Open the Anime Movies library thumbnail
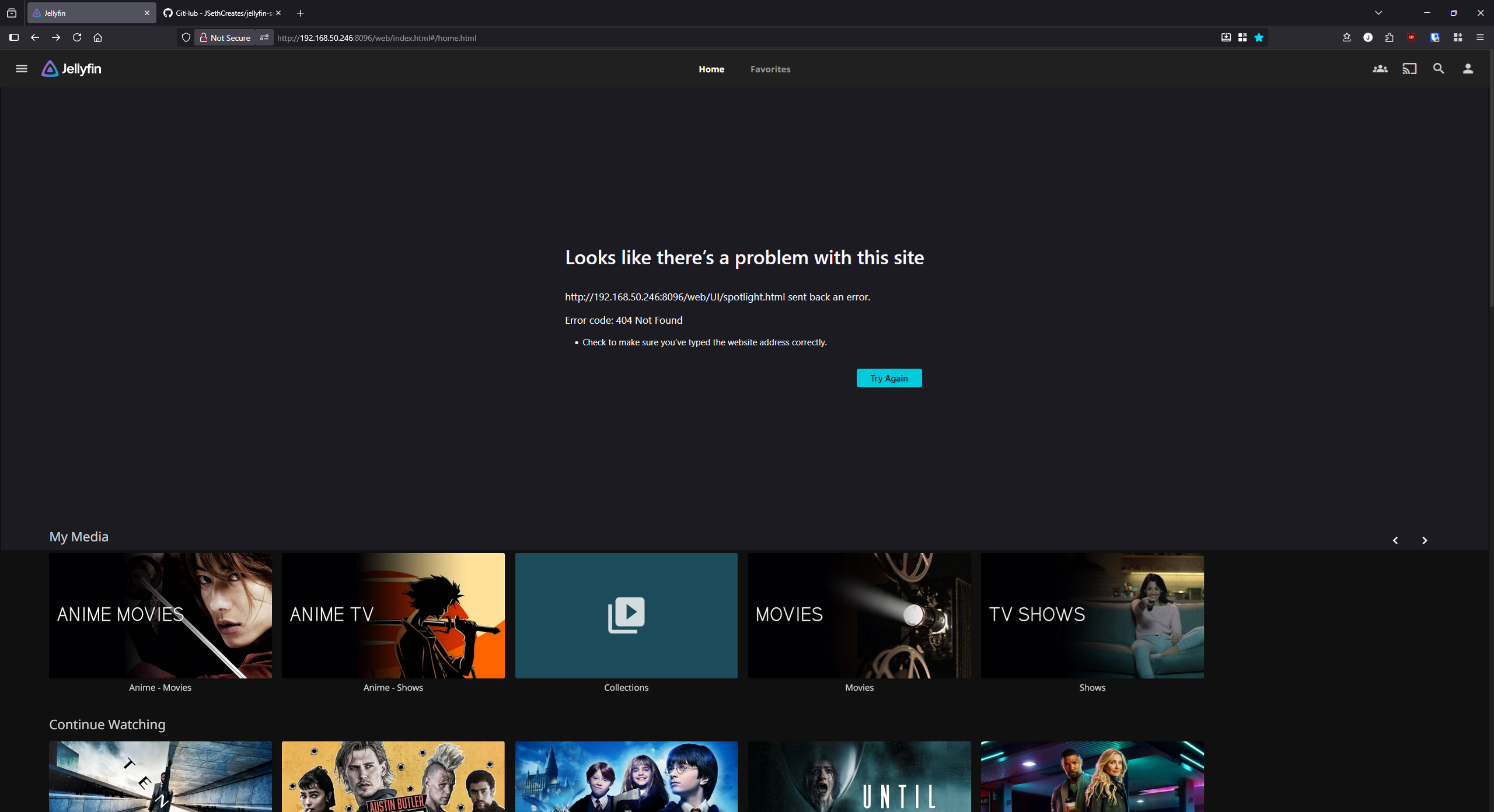Screen dimensions: 1494x812 point(160,615)
